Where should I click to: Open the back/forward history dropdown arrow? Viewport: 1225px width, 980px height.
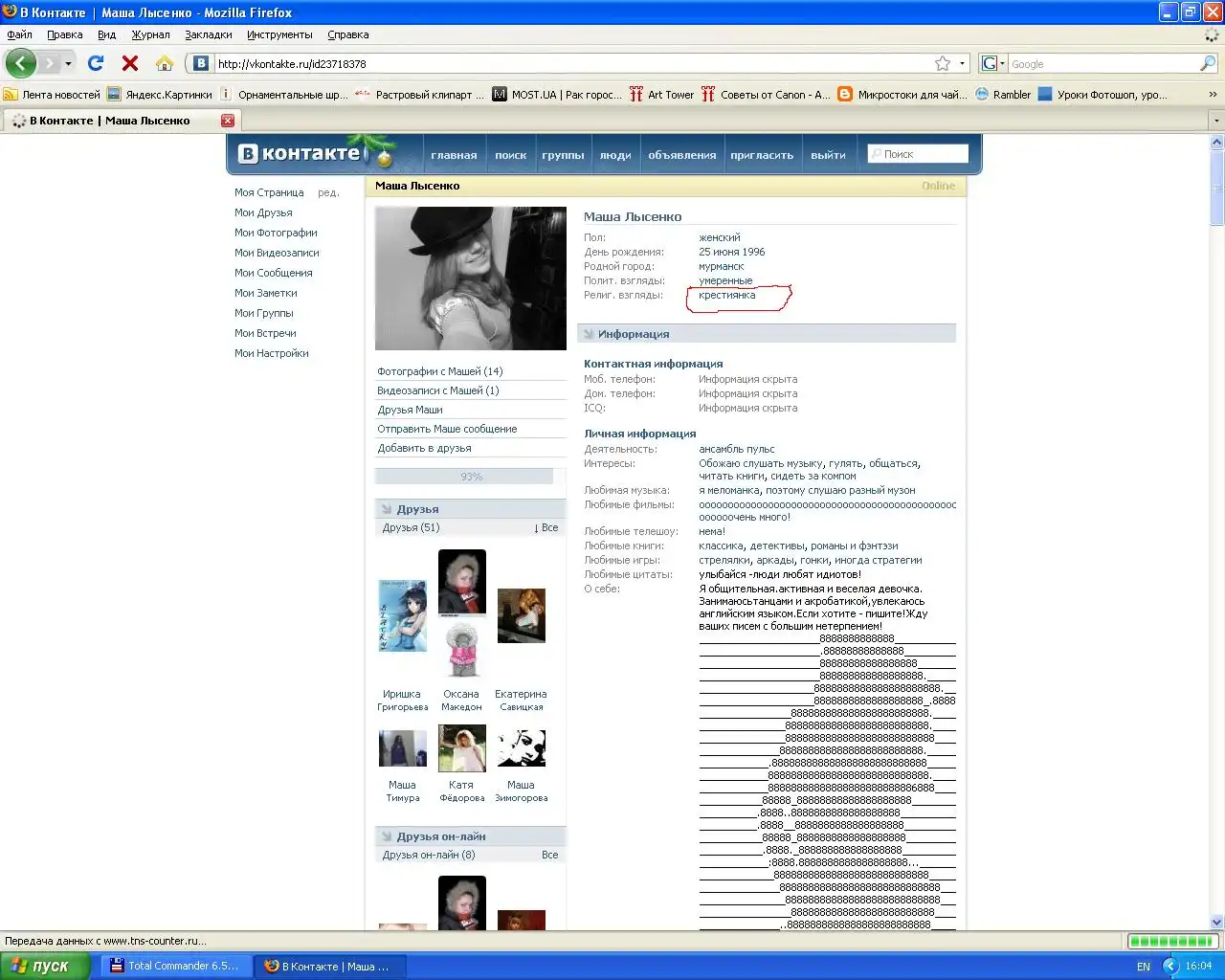[68, 64]
